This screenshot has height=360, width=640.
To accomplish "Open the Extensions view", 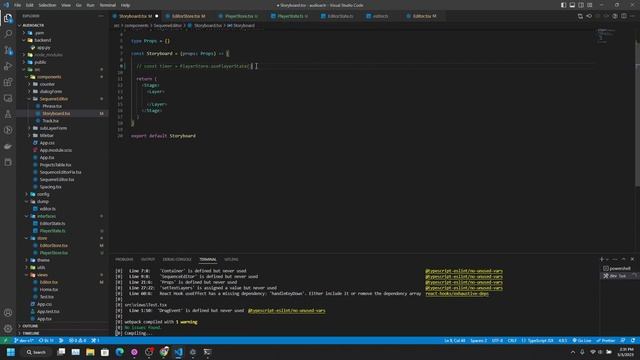I will pos(8,82).
